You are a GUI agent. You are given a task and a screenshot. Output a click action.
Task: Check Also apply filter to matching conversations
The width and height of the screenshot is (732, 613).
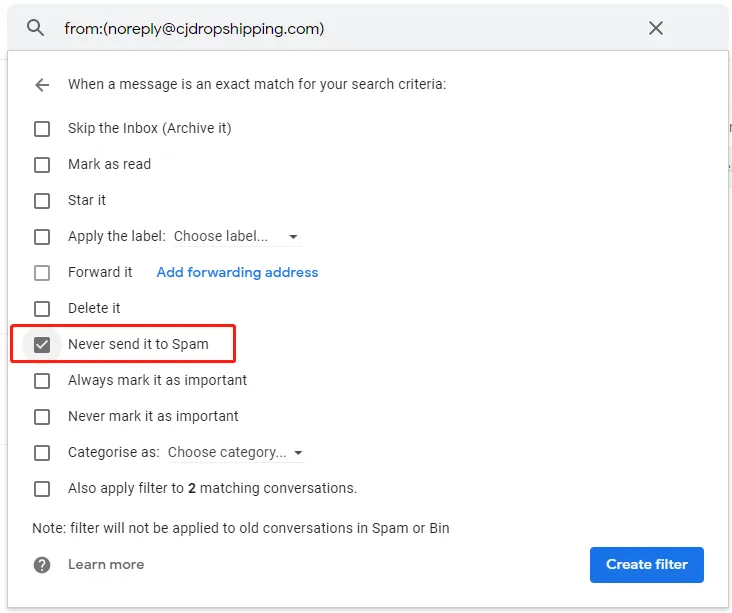point(42,489)
